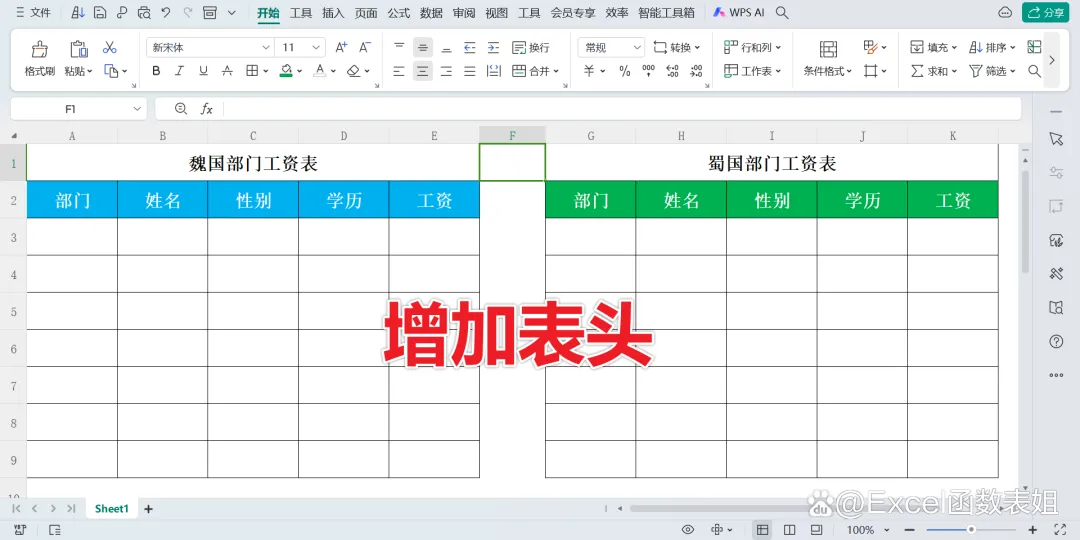
Task: Click the Cut scissors icon
Action: [x=110, y=48]
